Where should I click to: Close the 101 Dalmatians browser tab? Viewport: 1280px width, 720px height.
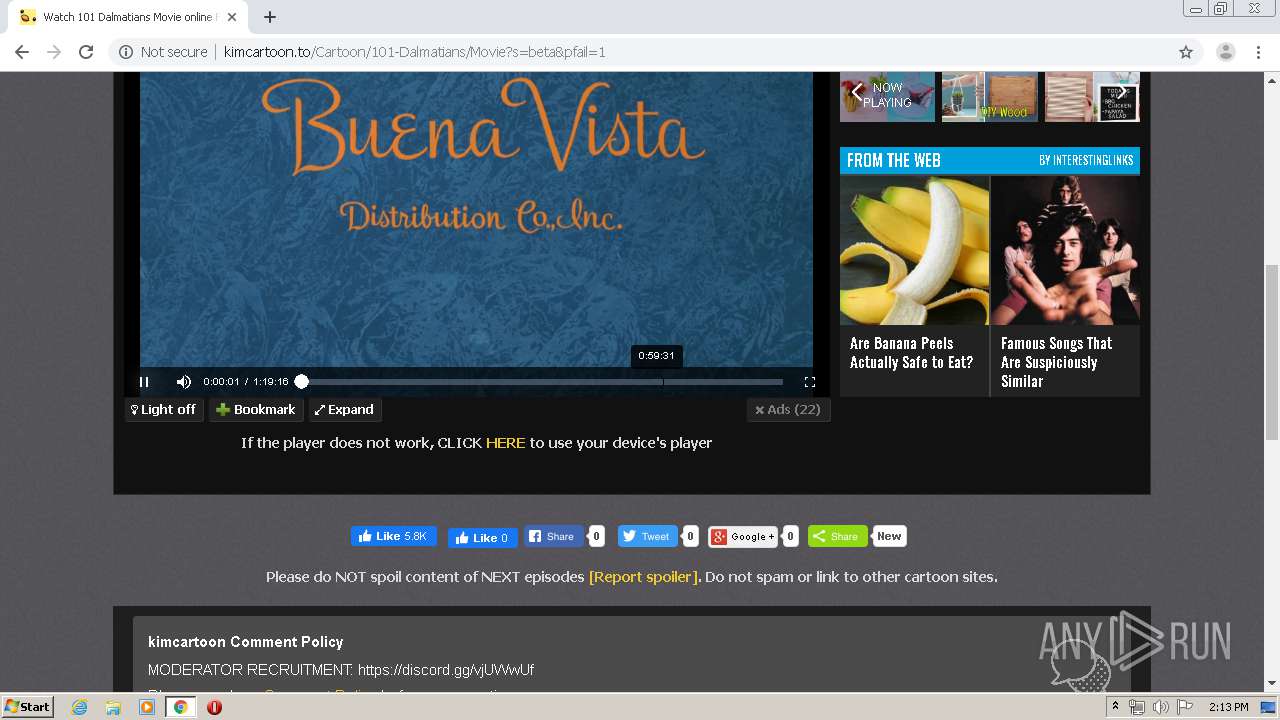(232, 17)
